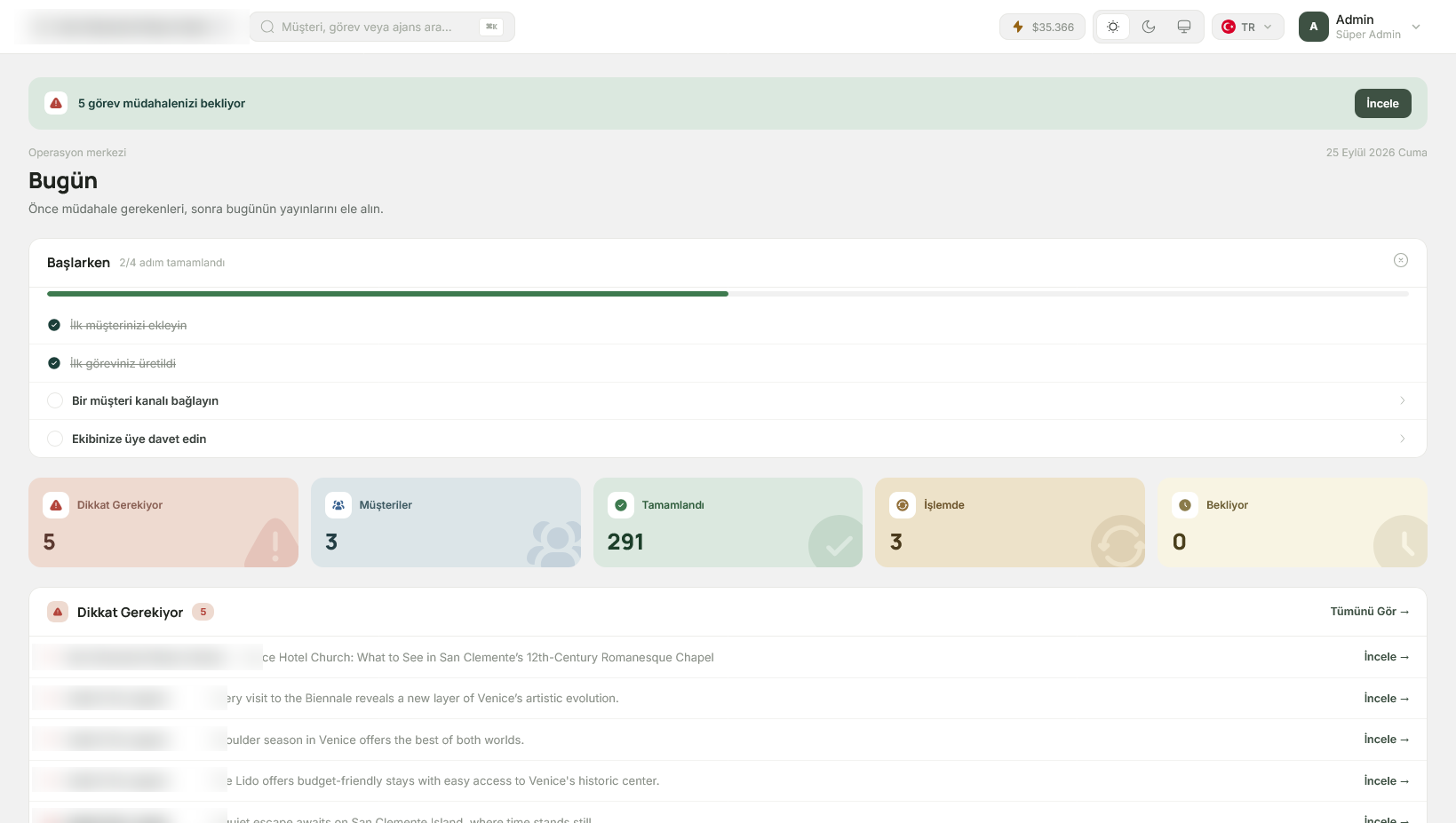Click the Müşteriler people icon
This screenshot has height=823, width=1456.
coord(338,505)
